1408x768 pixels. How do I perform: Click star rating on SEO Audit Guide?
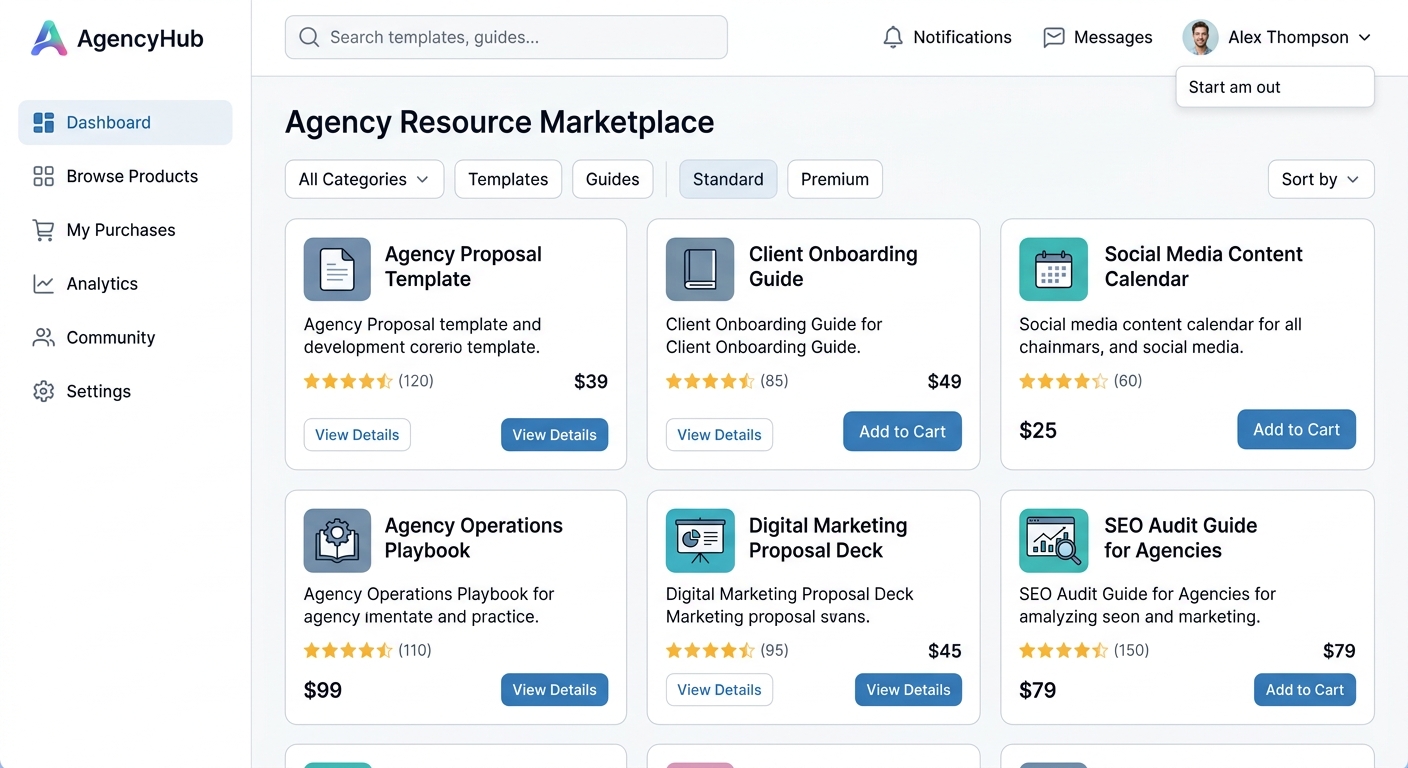pyautogui.click(x=1063, y=651)
